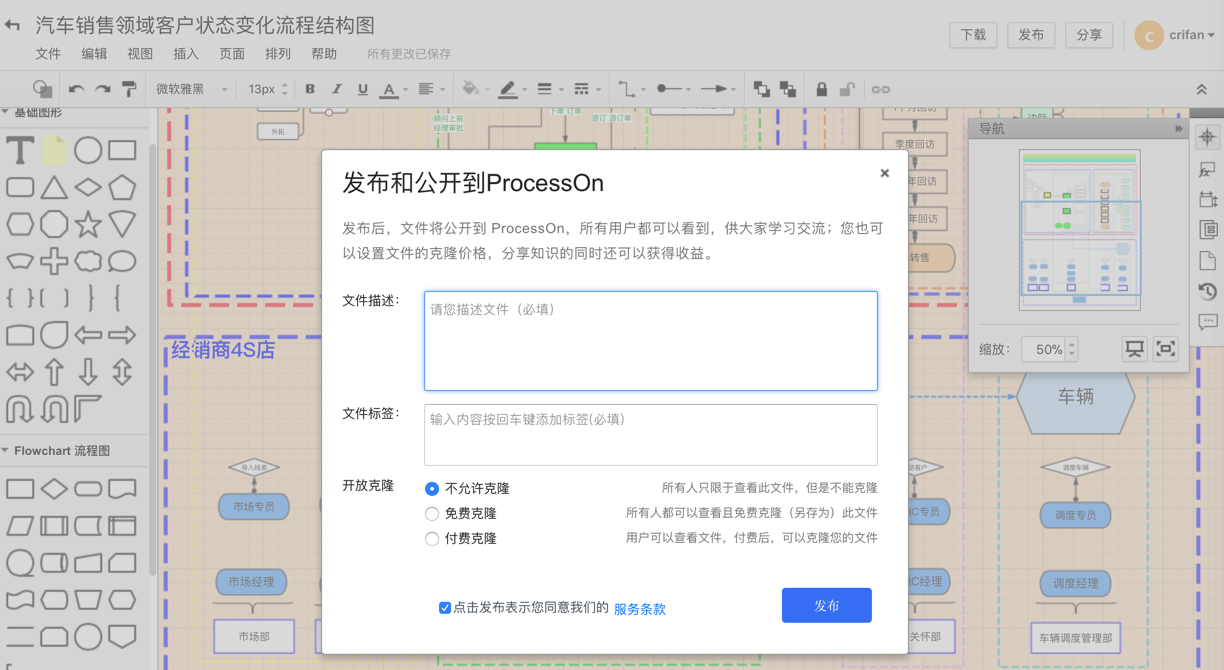Screen dimensions: 1224x670
Task: Toggle bold text formatting
Action: (310, 90)
